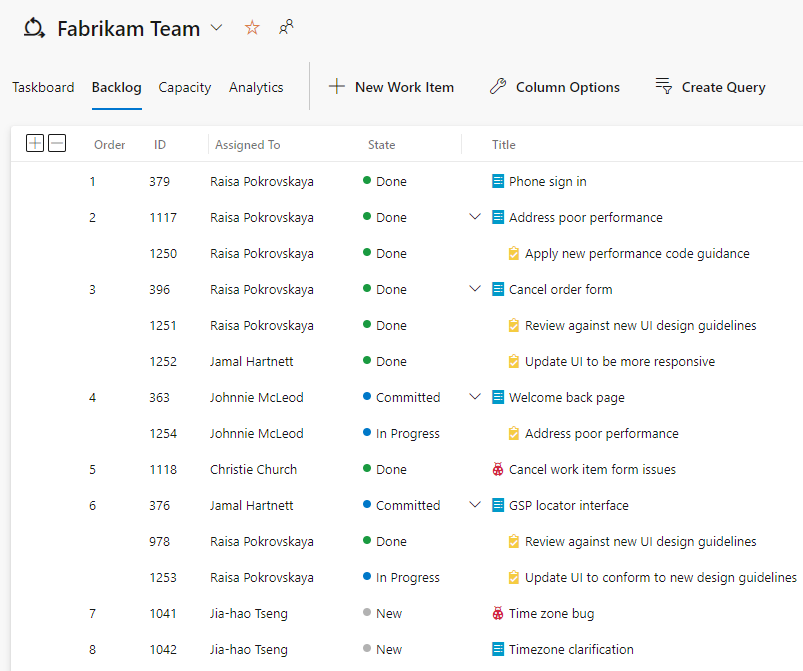Collapse the Welcome back page item
The image size is (803, 671).
click(x=475, y=397)
